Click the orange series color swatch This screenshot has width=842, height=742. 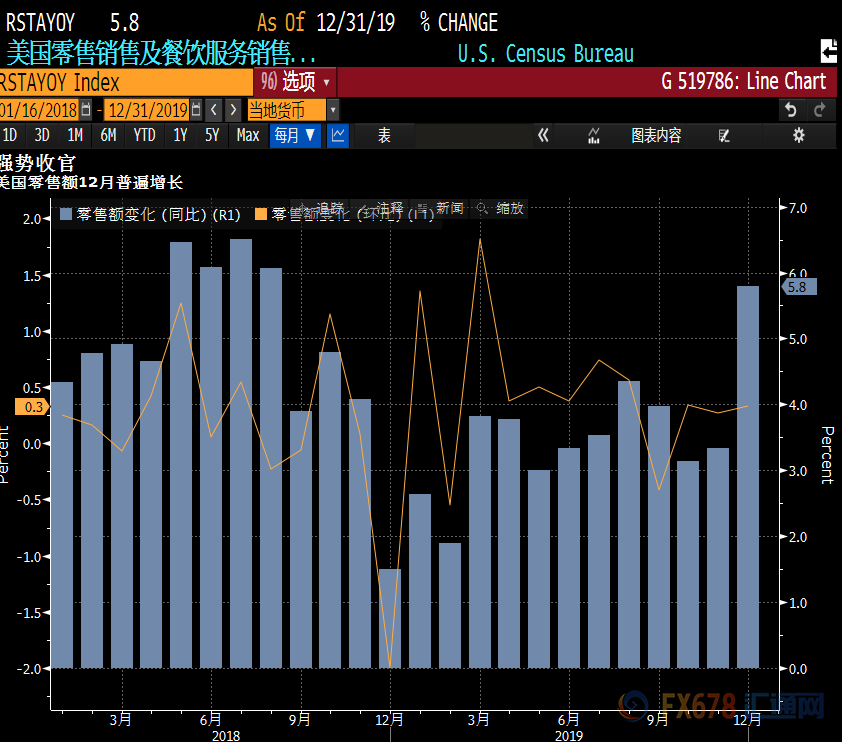[x=262, y=214]
